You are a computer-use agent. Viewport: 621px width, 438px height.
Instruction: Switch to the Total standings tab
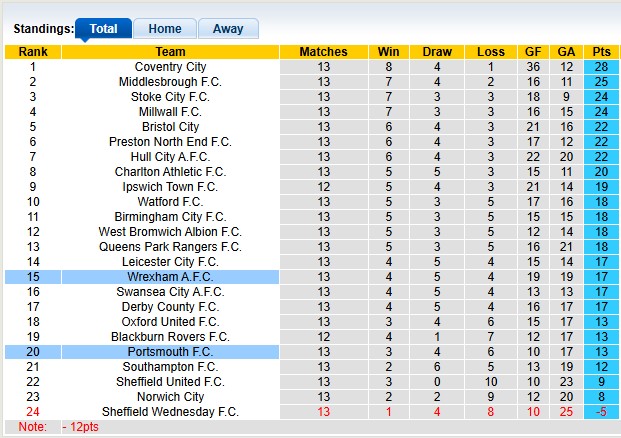[103, 29]
